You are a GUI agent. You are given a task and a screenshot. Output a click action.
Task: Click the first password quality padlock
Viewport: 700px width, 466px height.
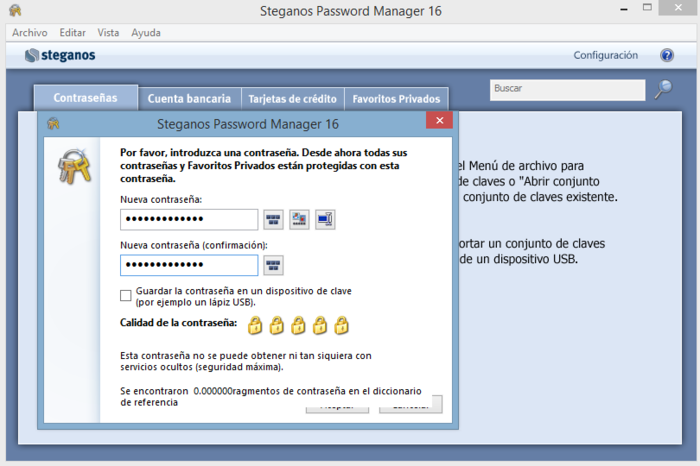point(255,325)
